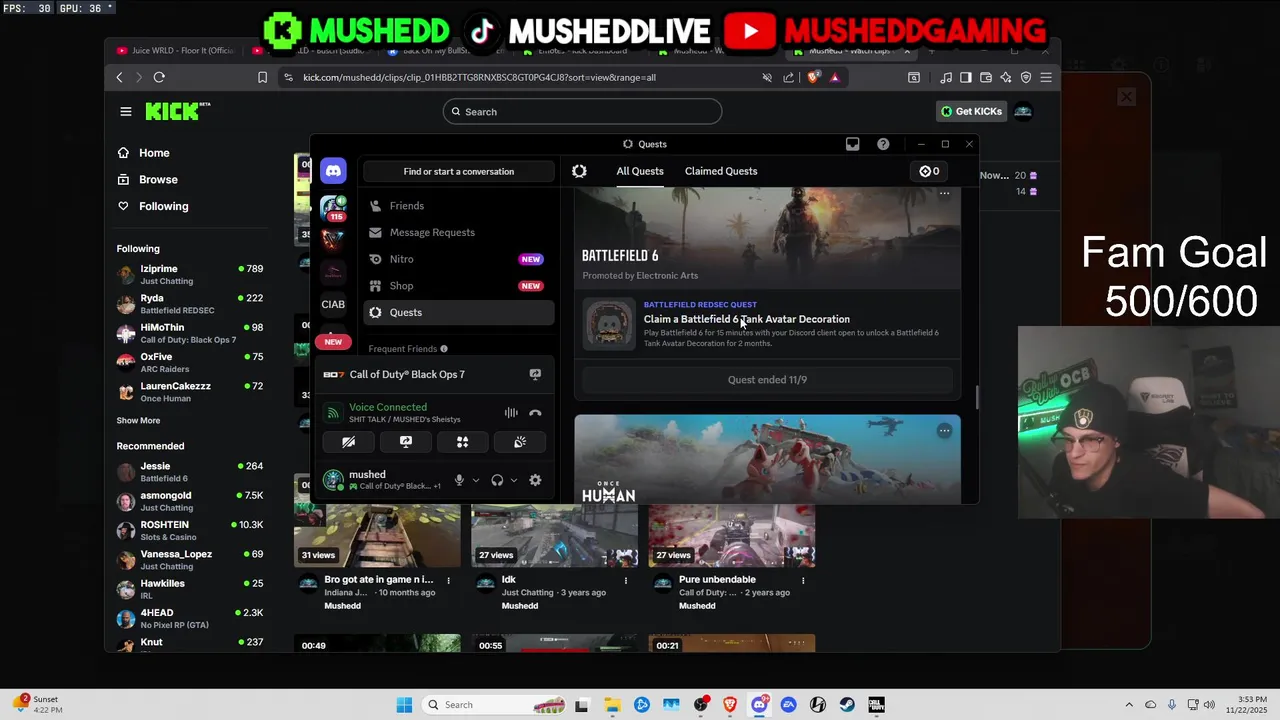Open Steam from the taskbar
This screenshot has height=720, width=1280.
pyautogui.click(x=847, y=705)
